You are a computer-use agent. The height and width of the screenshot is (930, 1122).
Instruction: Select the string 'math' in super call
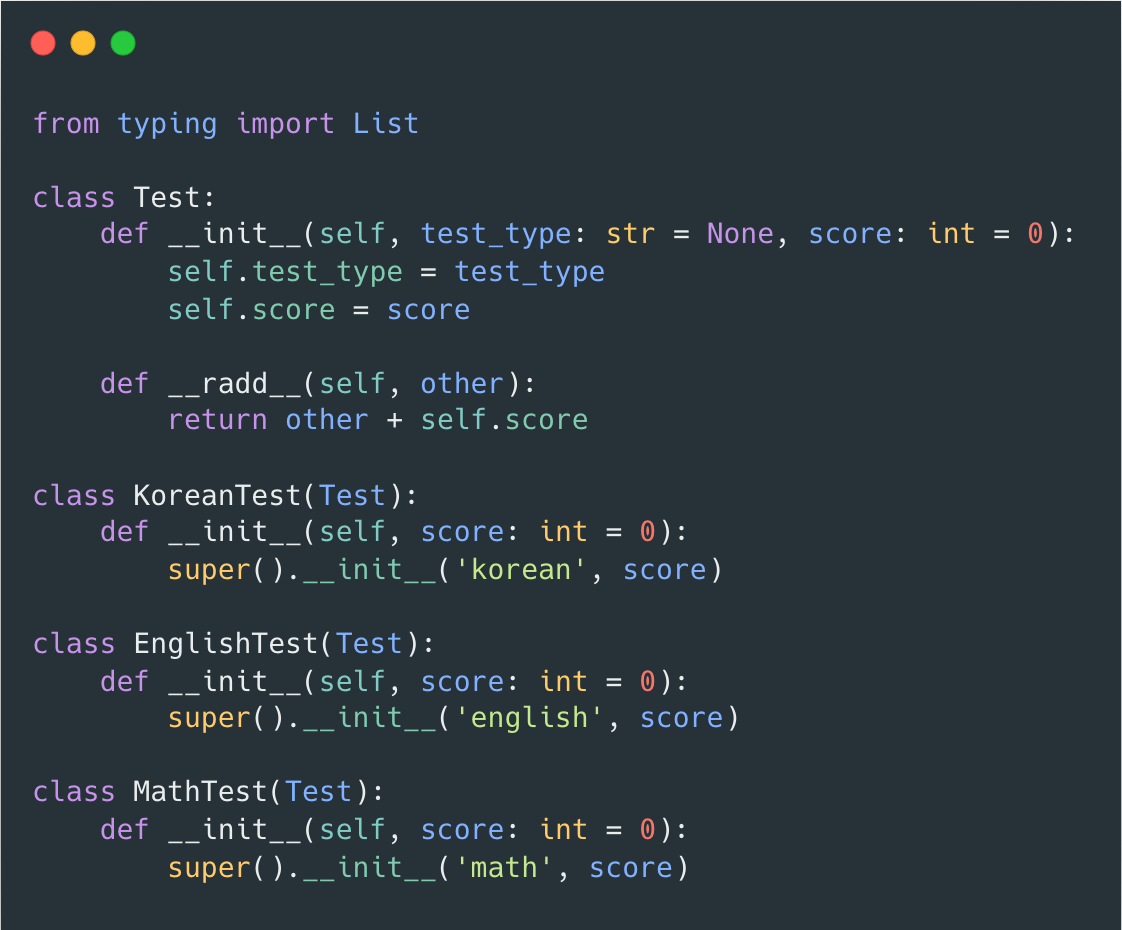point(503,867)
